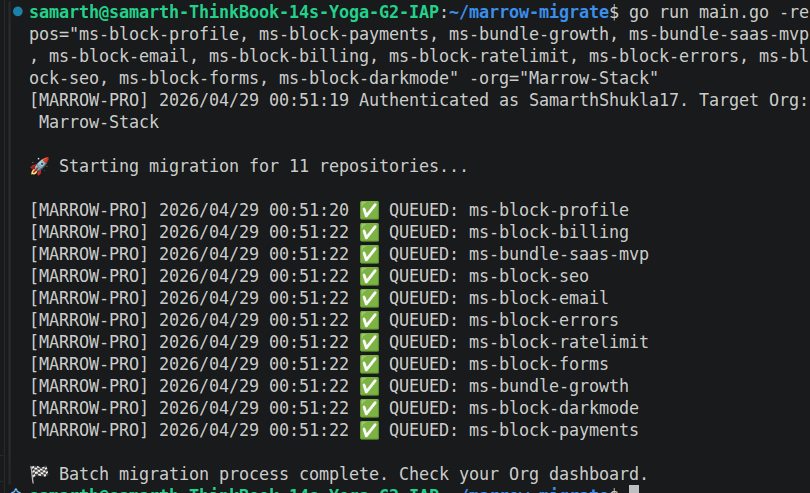Click green checkmark on ms-block-seo row

tap(369, 276)
